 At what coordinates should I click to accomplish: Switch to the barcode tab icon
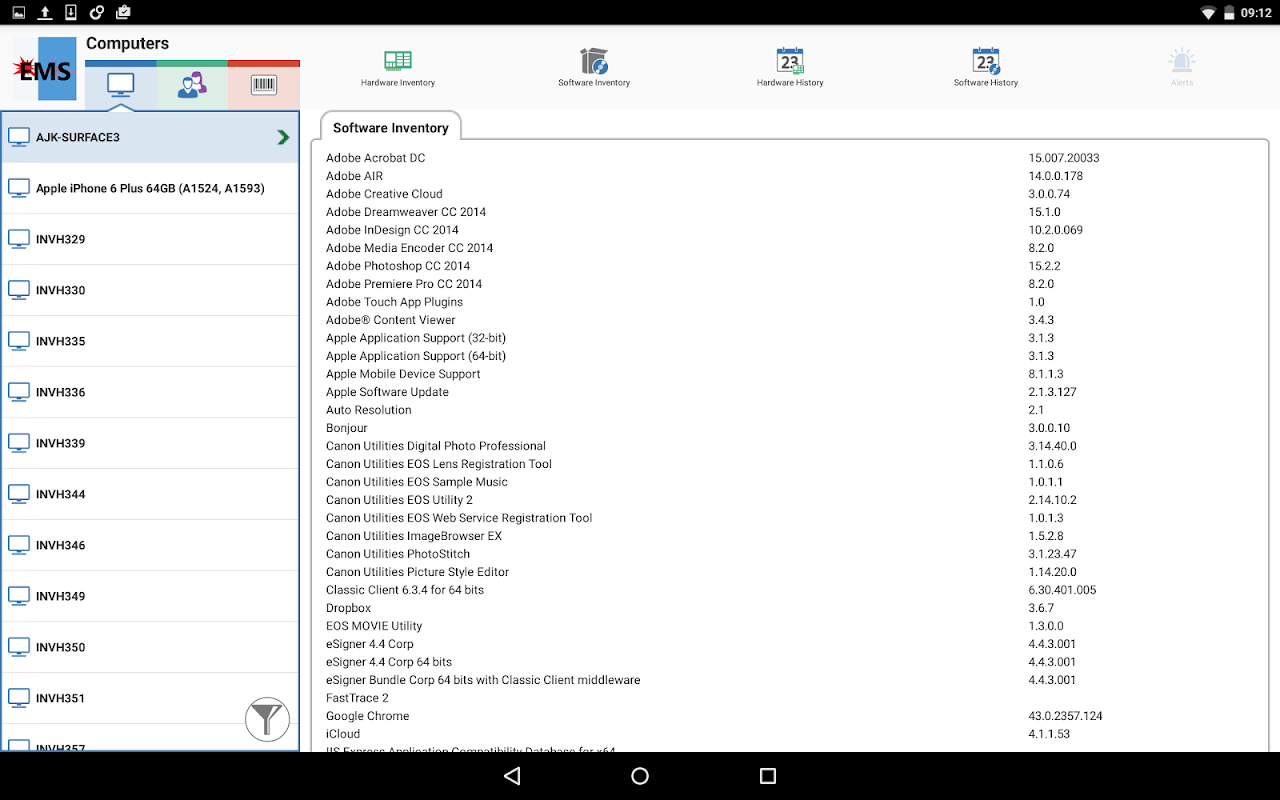coord(264,85)
